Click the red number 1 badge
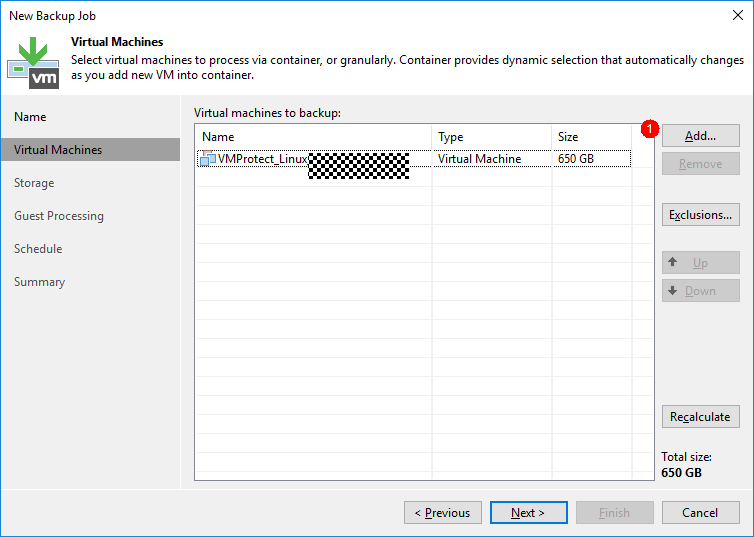This screenshot has width=754, height=537. [649, 129]
